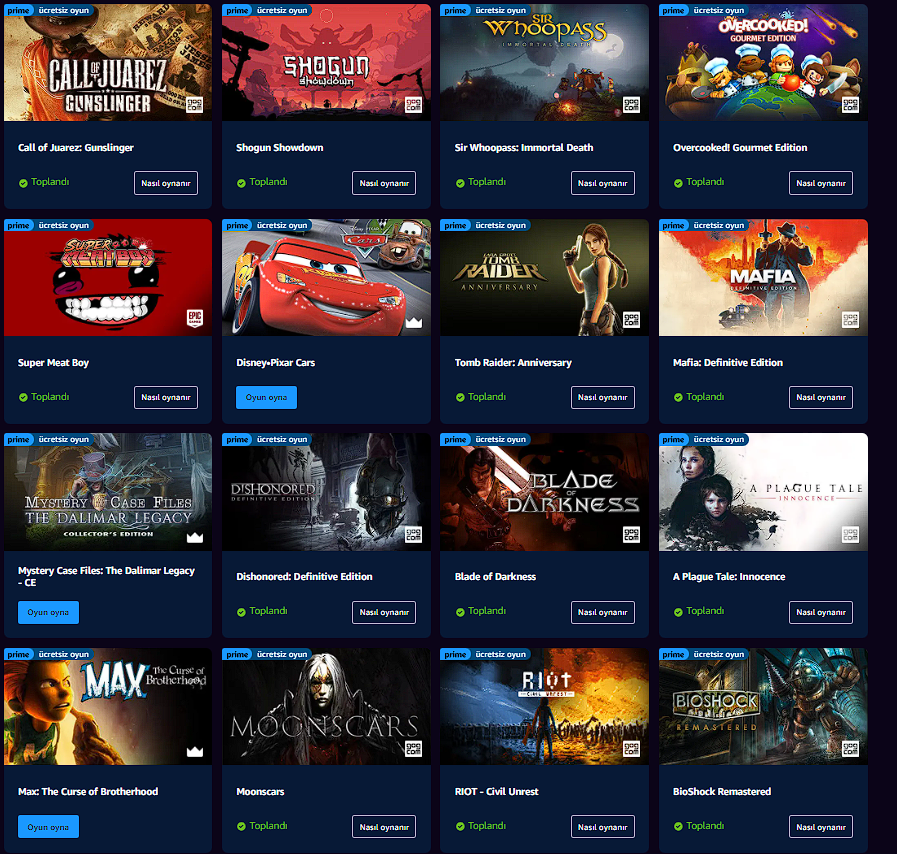The width and height of the screenshot is (897, 854).
Task: Click Nasıl oynanır under RIOT - Civil Unrest
Action: pos(602,827)
